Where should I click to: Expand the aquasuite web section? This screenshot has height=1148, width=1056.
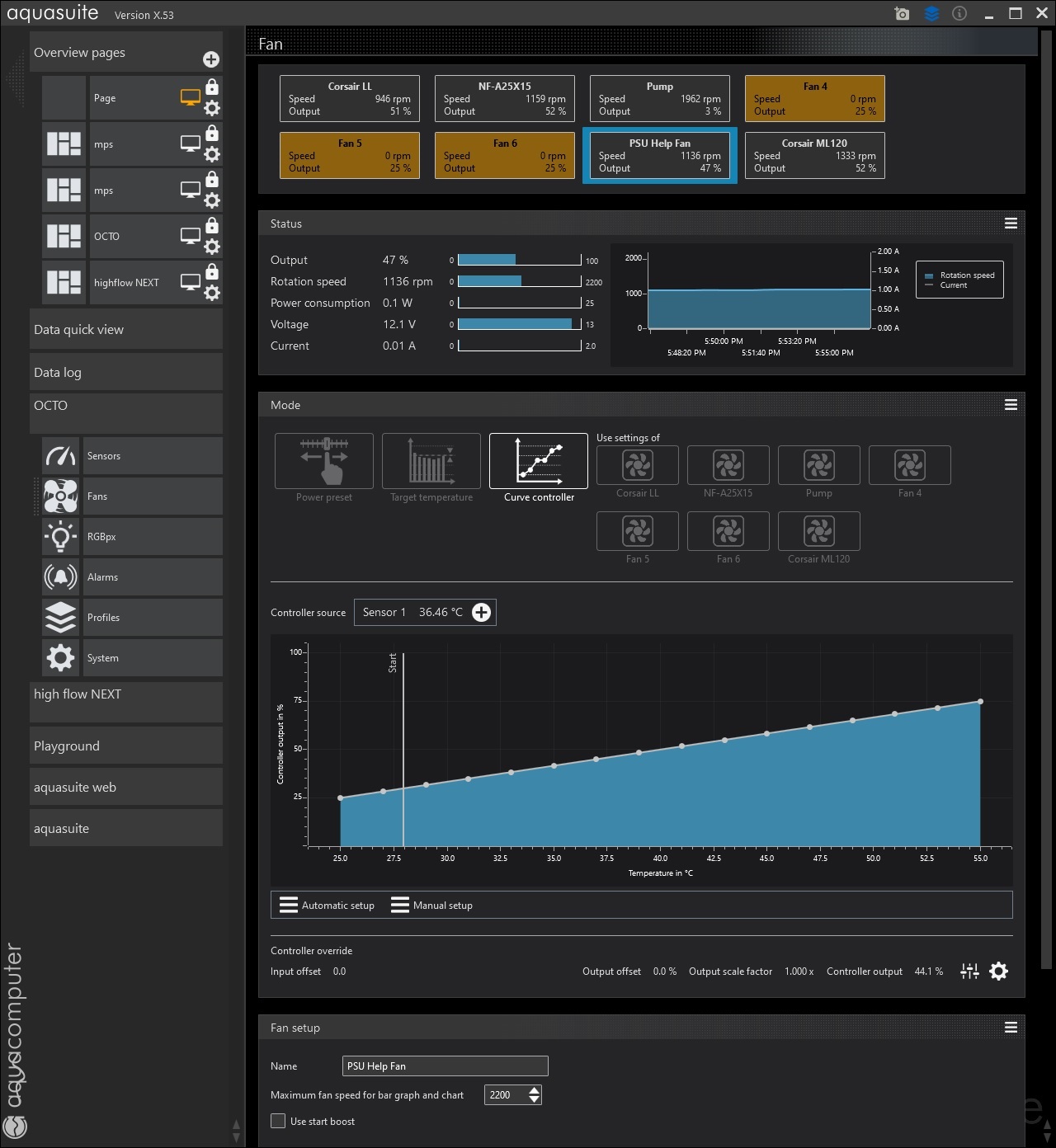click(126, 787)
